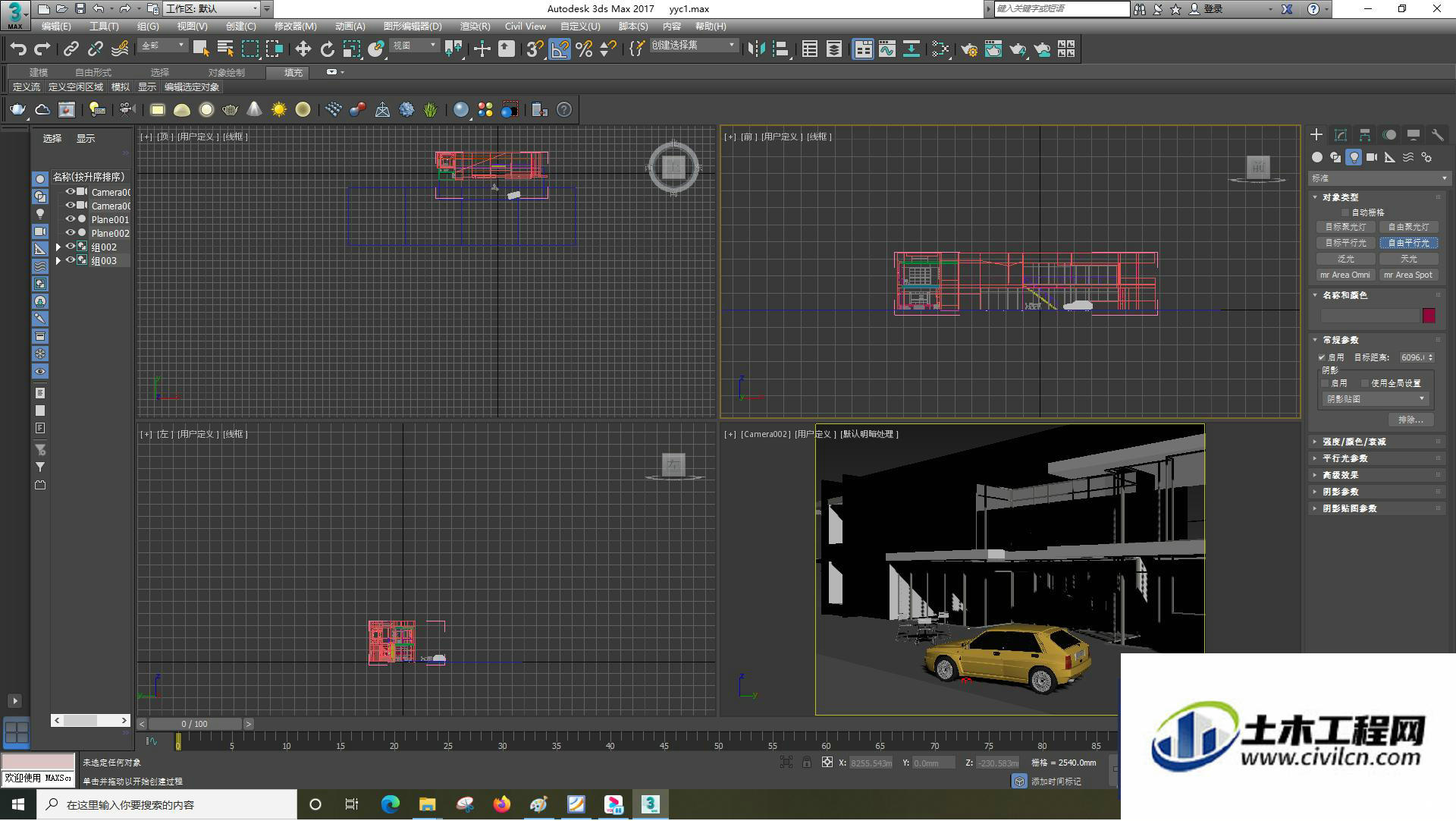
Task: Expand 阴影贴图参数 rollout
Action: pyautogui.click(x=1349, y=508)
